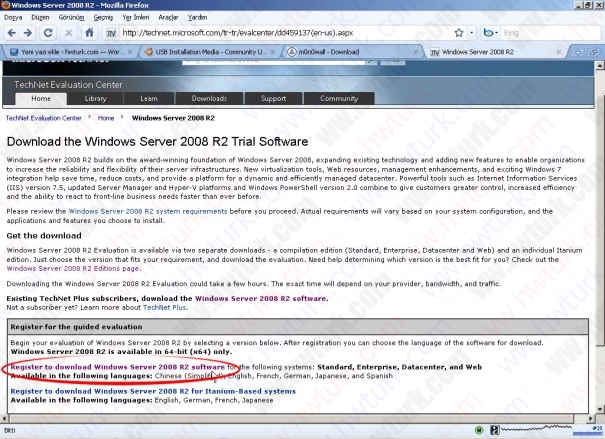Go back with the Back arrow

(12, 33)
